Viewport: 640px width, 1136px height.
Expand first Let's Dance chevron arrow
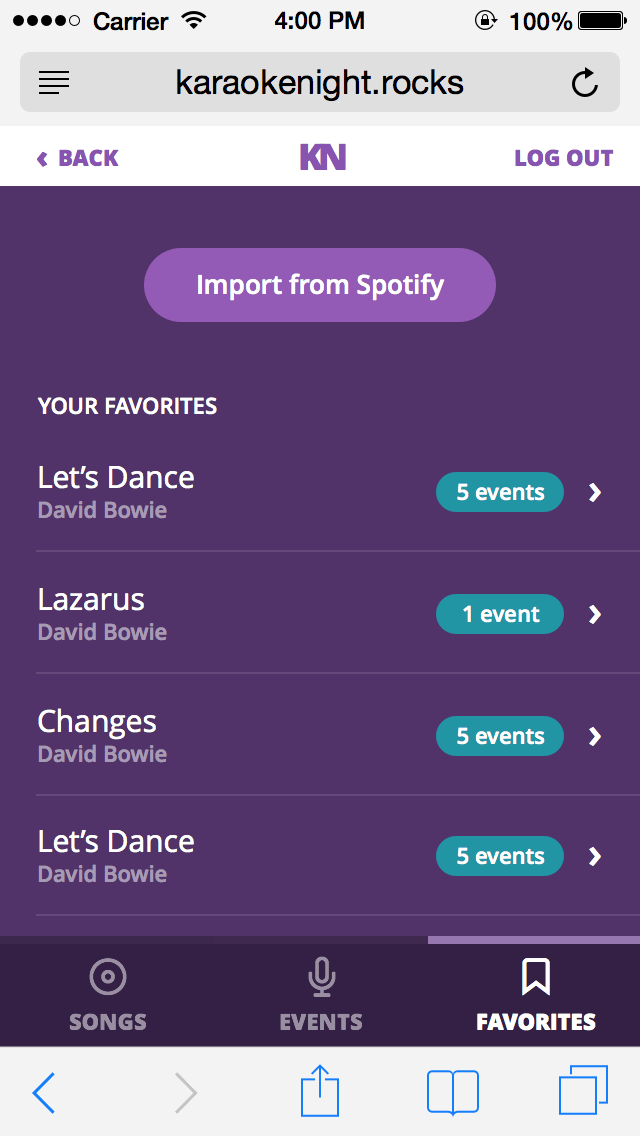pyautogui.click(x=595, y=492)
